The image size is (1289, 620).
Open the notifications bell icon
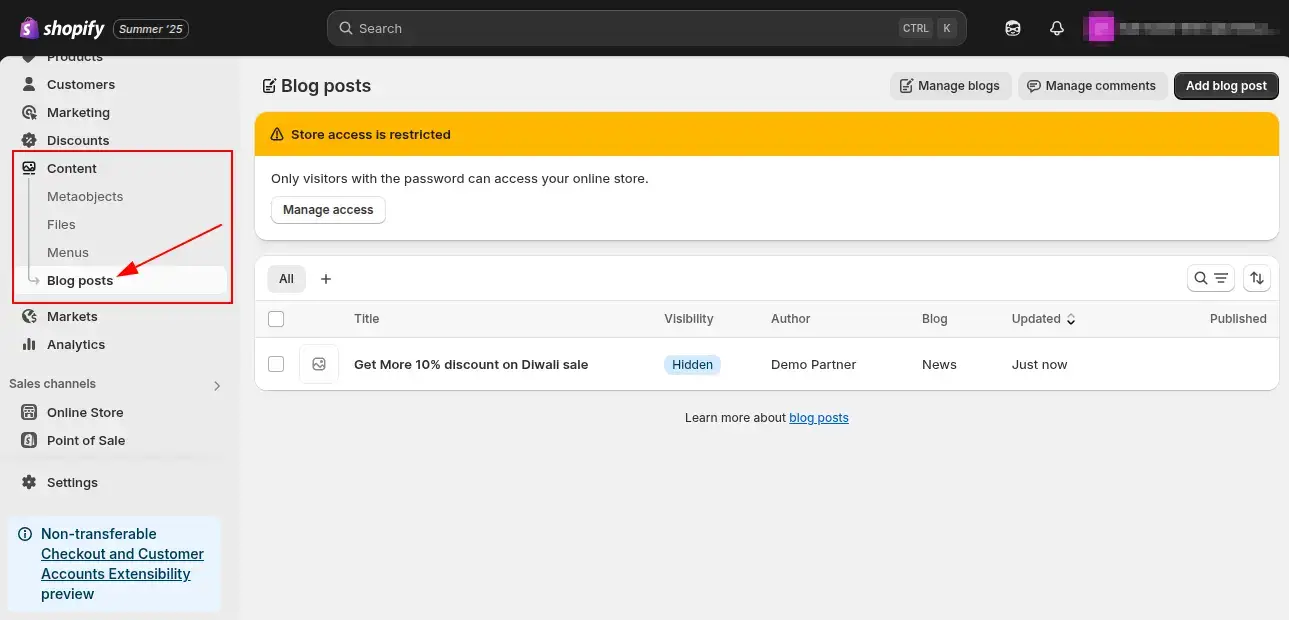click(x=1056, y=29)
